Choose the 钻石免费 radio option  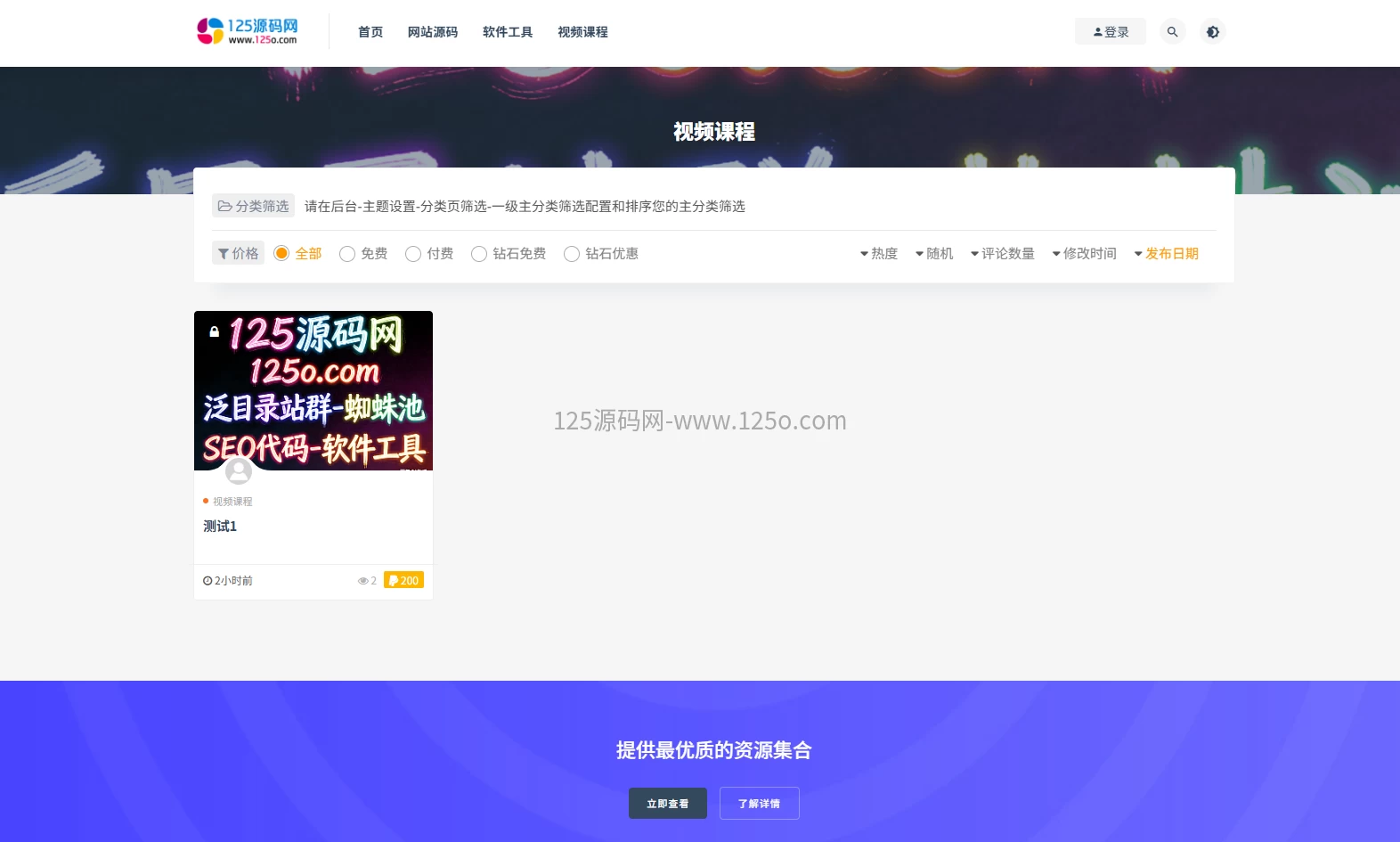coord(479,254)
